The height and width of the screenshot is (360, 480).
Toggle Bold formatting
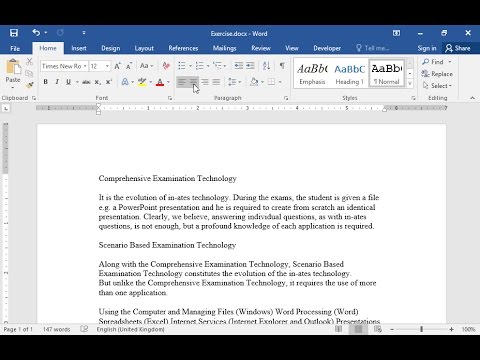45,82
